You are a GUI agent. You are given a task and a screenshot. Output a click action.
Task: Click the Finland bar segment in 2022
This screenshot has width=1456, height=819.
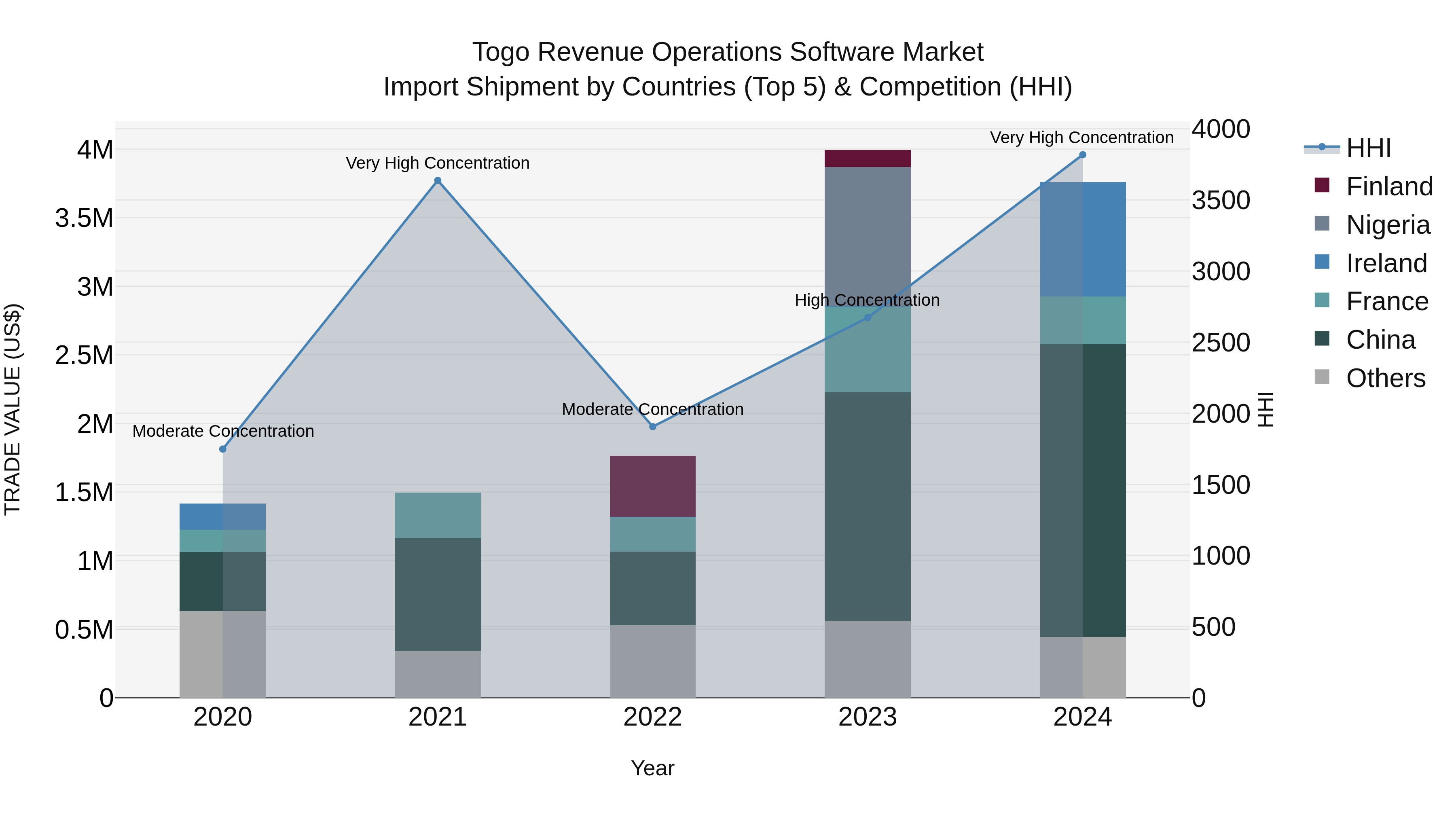pos(653,487)
